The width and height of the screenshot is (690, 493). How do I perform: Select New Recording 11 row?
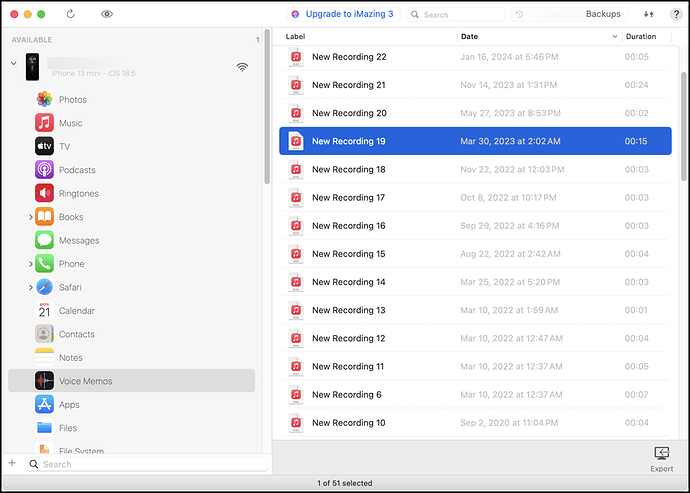coord(475,367)
